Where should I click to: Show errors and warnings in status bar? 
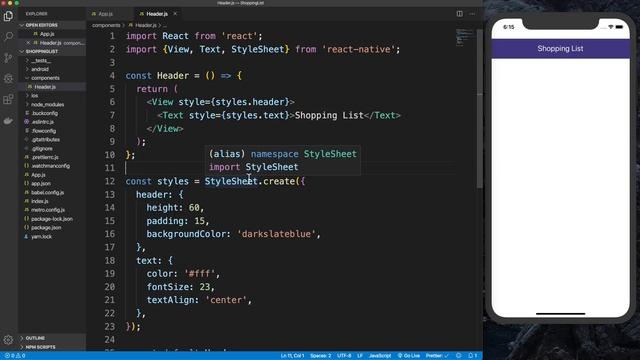15,356
